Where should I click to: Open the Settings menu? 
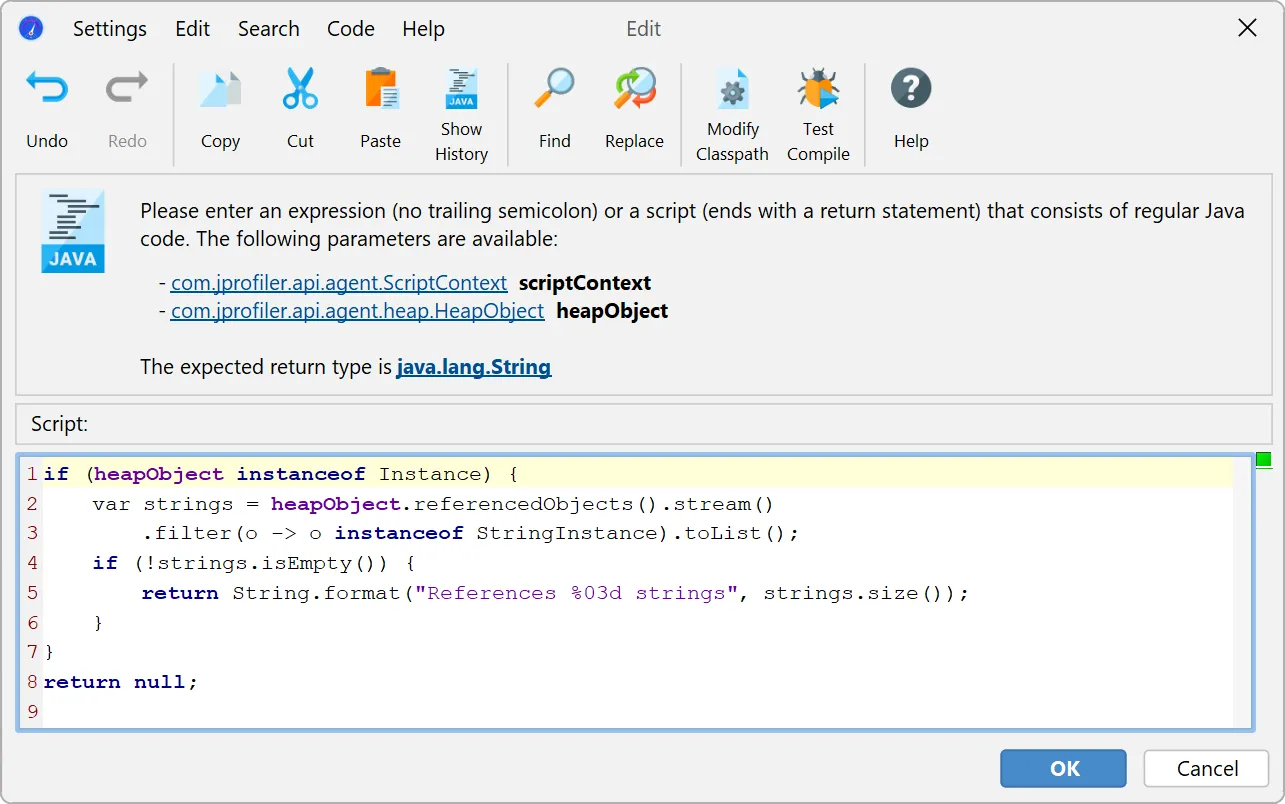tap(110, 29)
